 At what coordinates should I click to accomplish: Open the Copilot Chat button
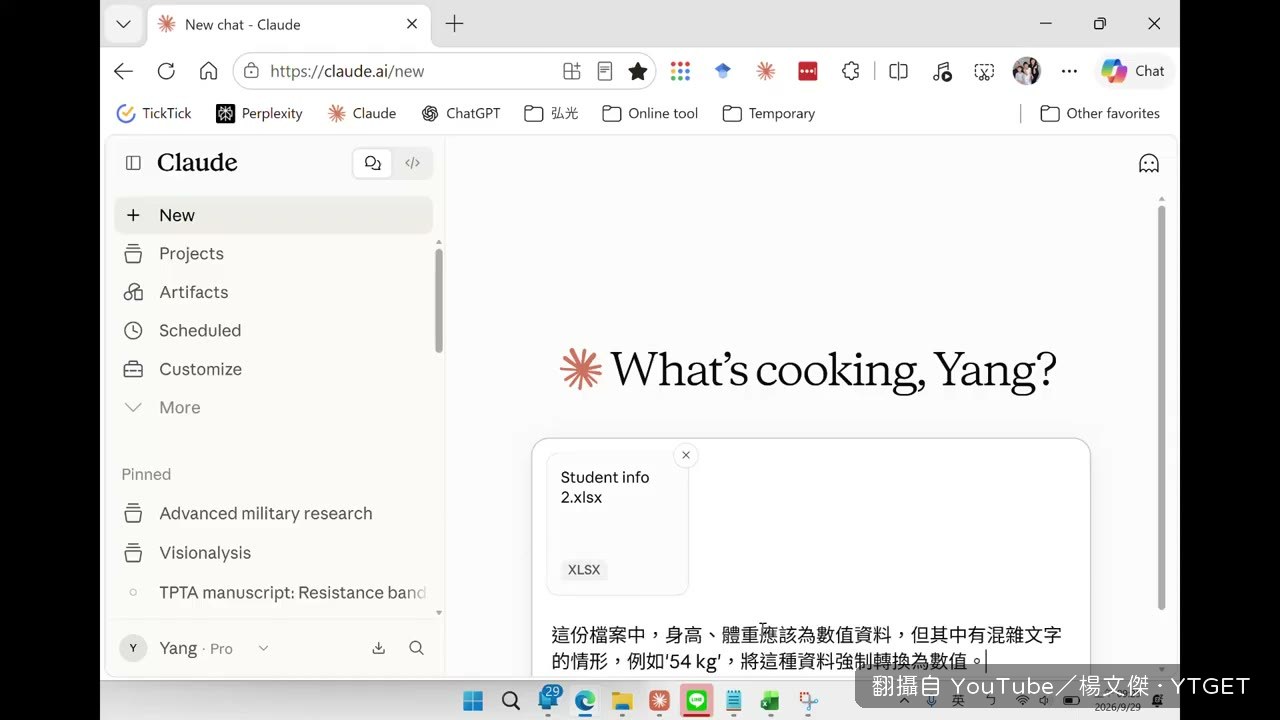1133,71
